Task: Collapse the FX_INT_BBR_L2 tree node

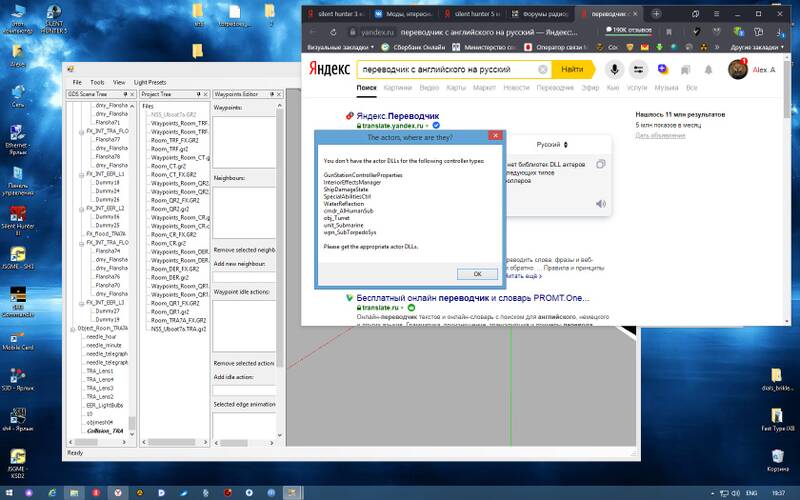Action: [x=81, y=209]
